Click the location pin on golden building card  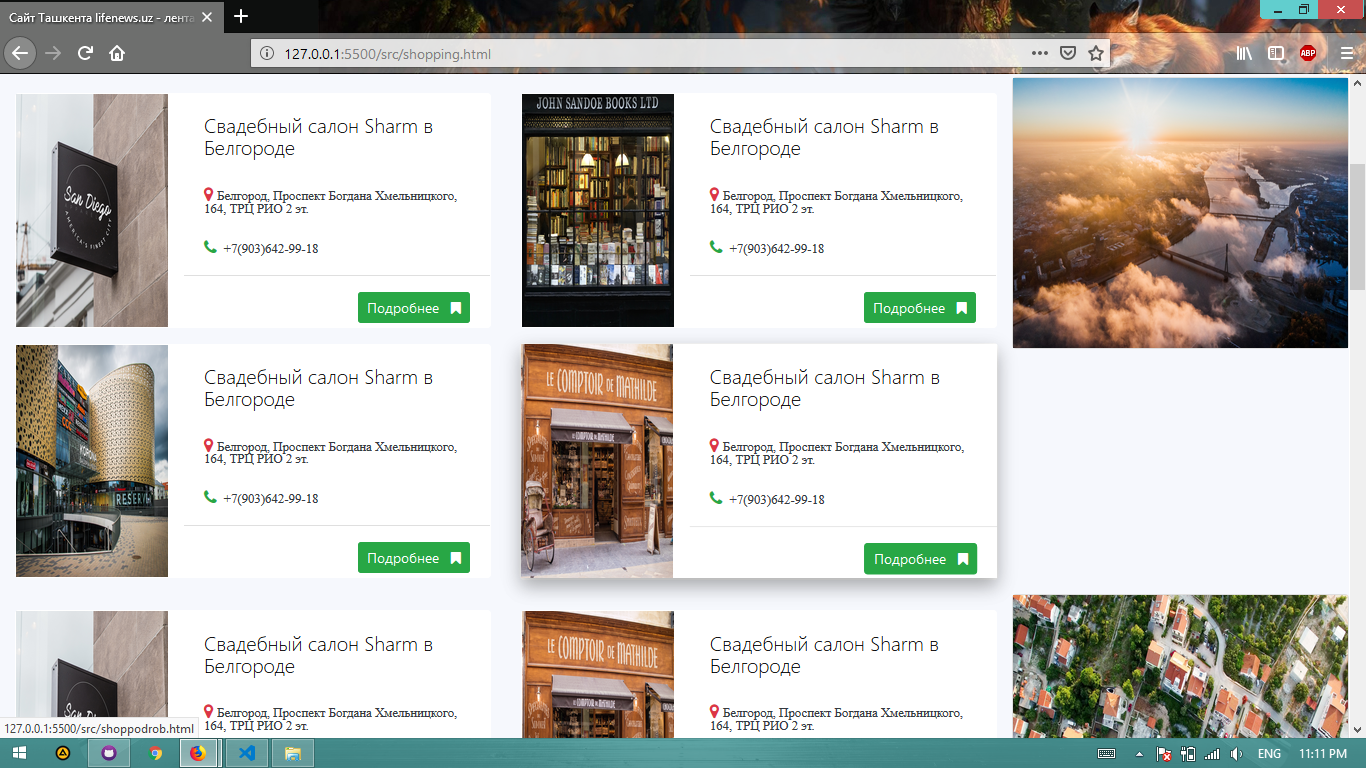(209, 446)
